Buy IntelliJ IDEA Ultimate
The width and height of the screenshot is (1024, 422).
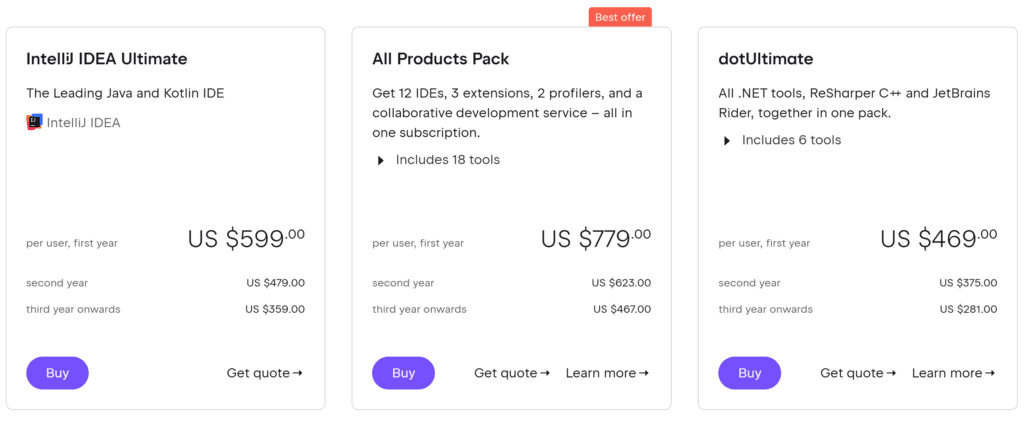(57, 373)
